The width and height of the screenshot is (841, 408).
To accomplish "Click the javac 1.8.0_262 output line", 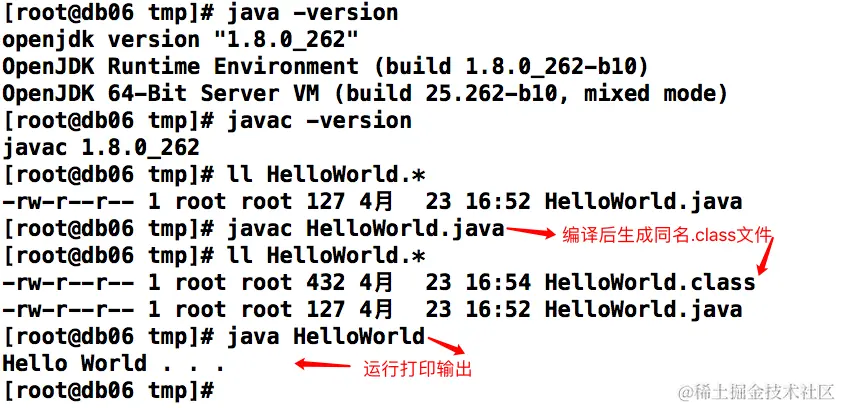I will click(x=101, y=147).
